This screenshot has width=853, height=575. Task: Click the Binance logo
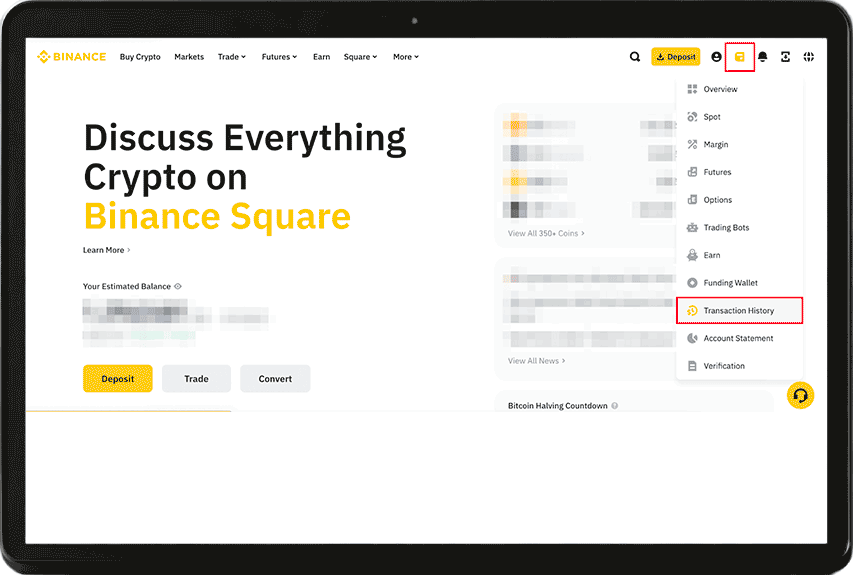point(71,57)
